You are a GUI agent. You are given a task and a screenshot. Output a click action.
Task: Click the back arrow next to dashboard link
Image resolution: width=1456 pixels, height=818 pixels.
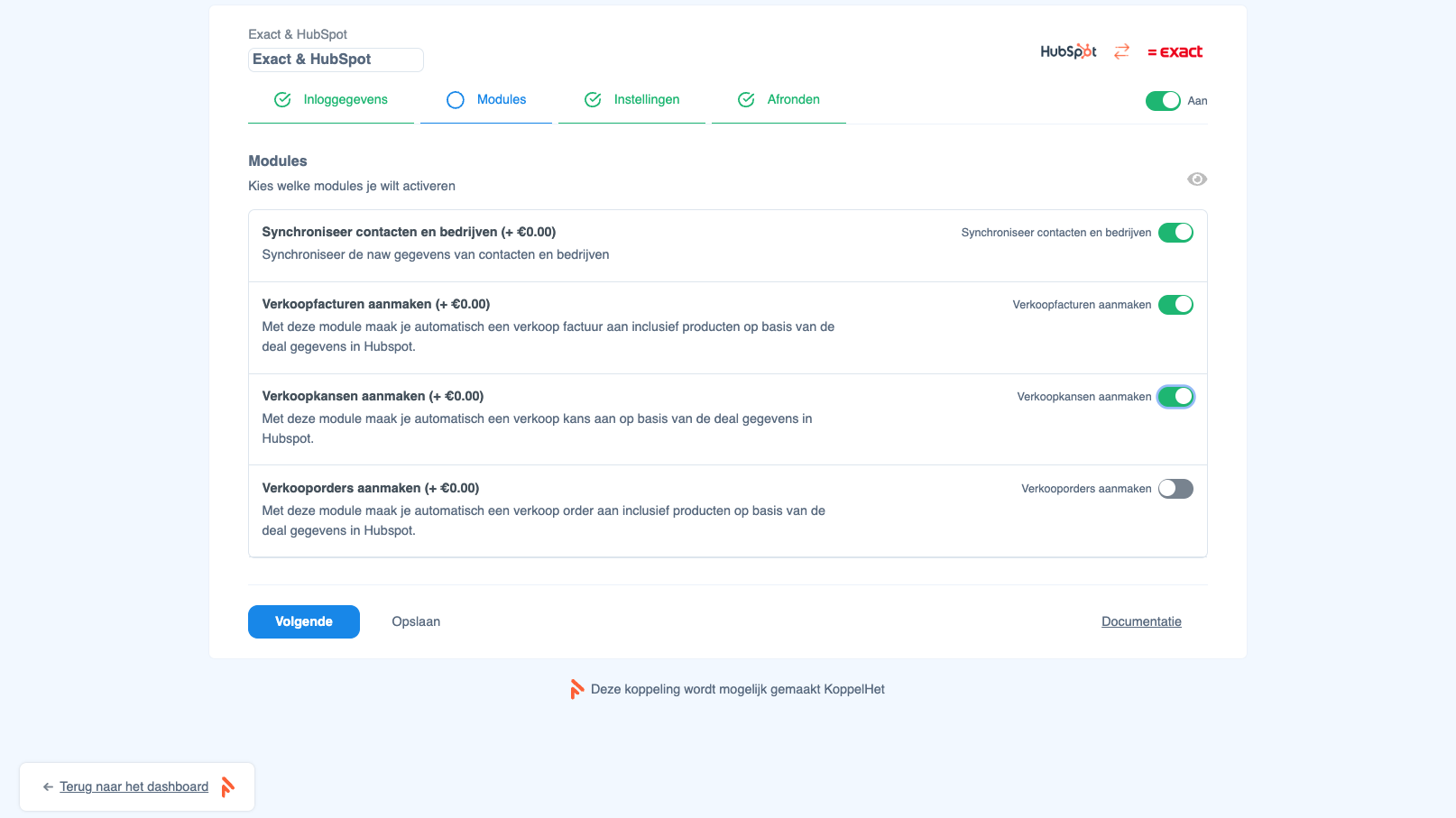[x=48, y=786]
